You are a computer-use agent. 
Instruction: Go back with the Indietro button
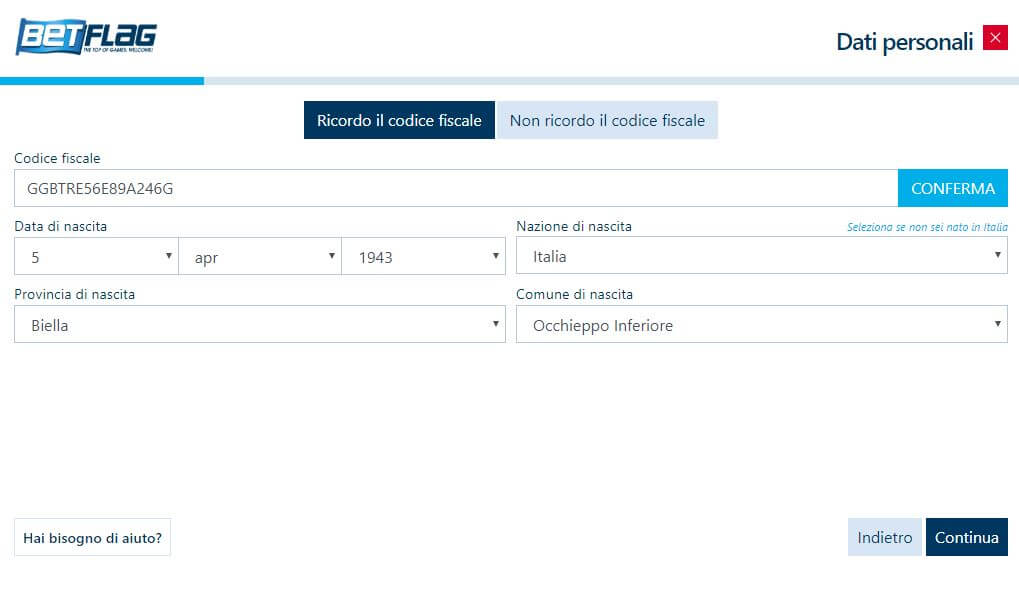(884, 537)
